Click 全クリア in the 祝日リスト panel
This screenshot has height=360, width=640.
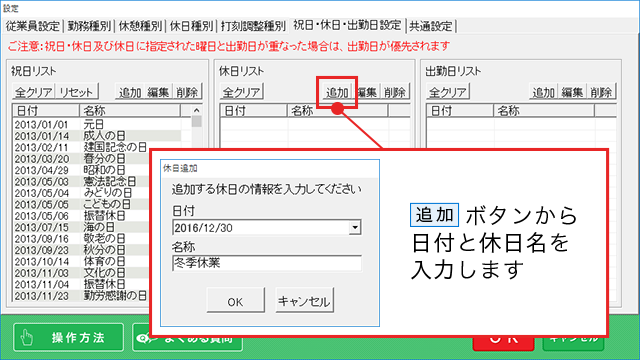click(x=33, y=92)
